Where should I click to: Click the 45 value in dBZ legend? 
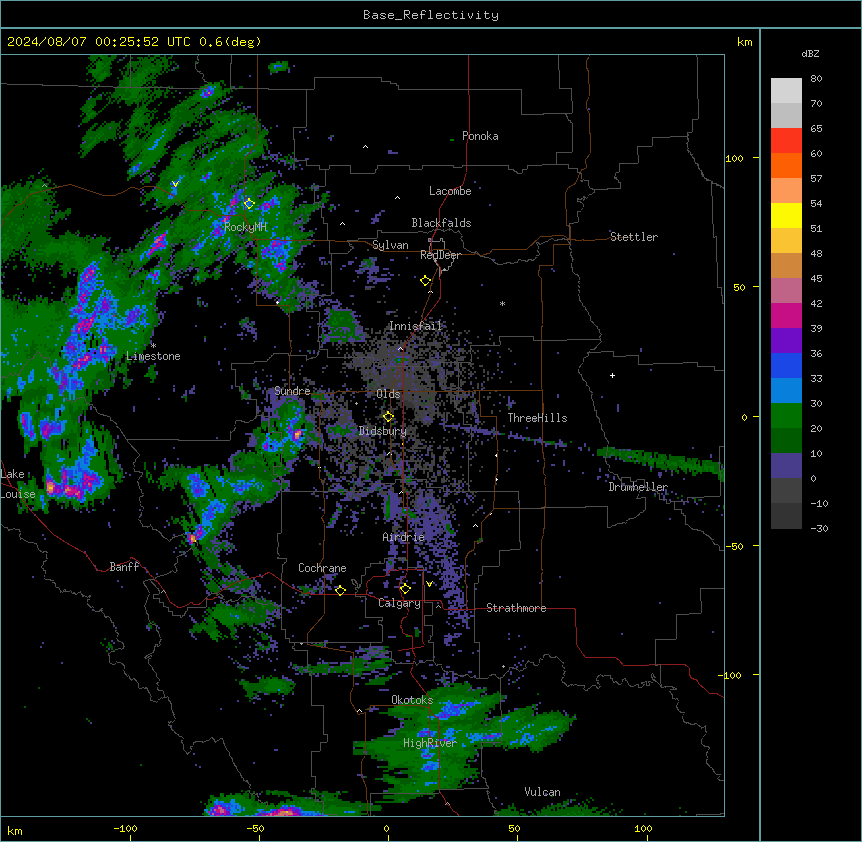pos(816,279)
